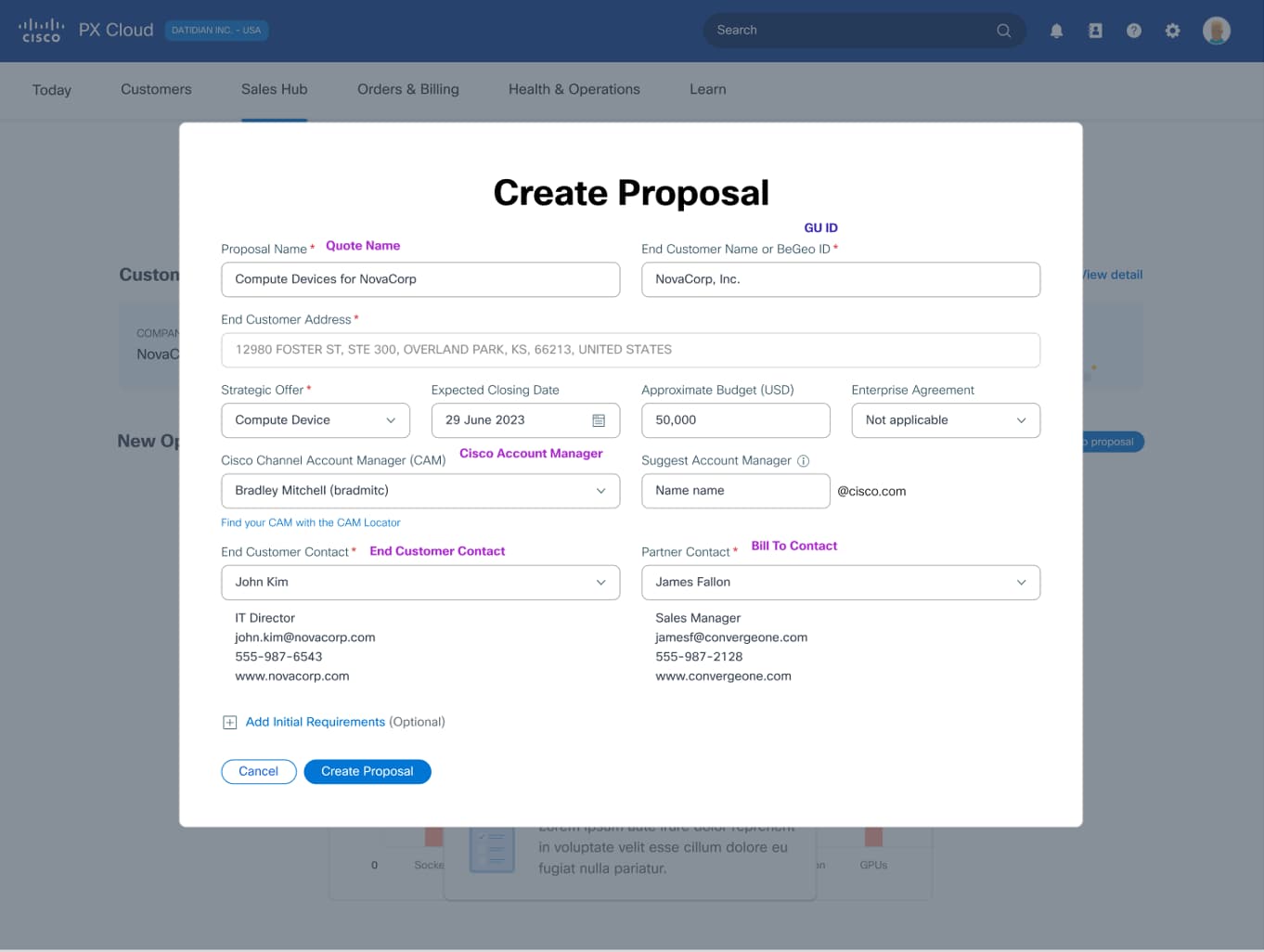Click Add Initial Requirements link
The image size is (1264, 952).
pyautogui.click(x=315, y=722)
